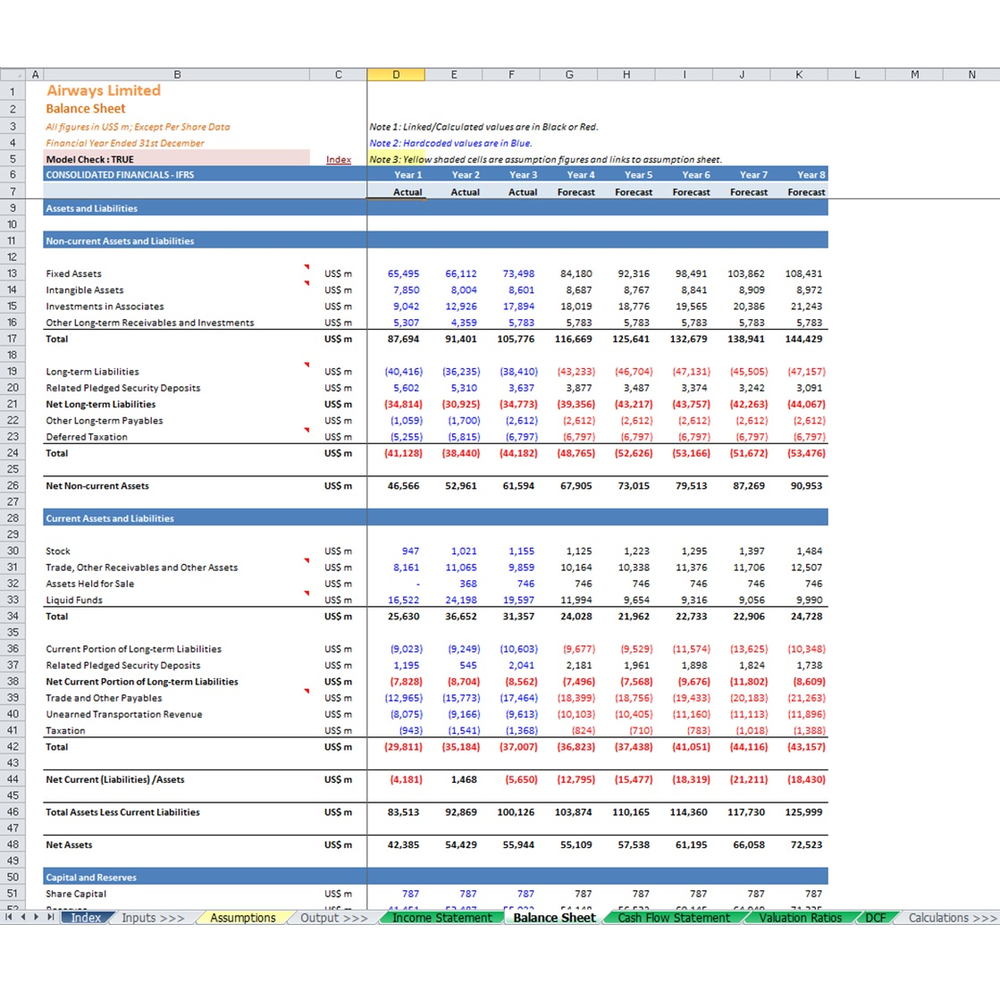Select Stock Year 2 value 1,021
Image resolution: width=1000 pixels, height=1000 pixels.
[464, 551]
